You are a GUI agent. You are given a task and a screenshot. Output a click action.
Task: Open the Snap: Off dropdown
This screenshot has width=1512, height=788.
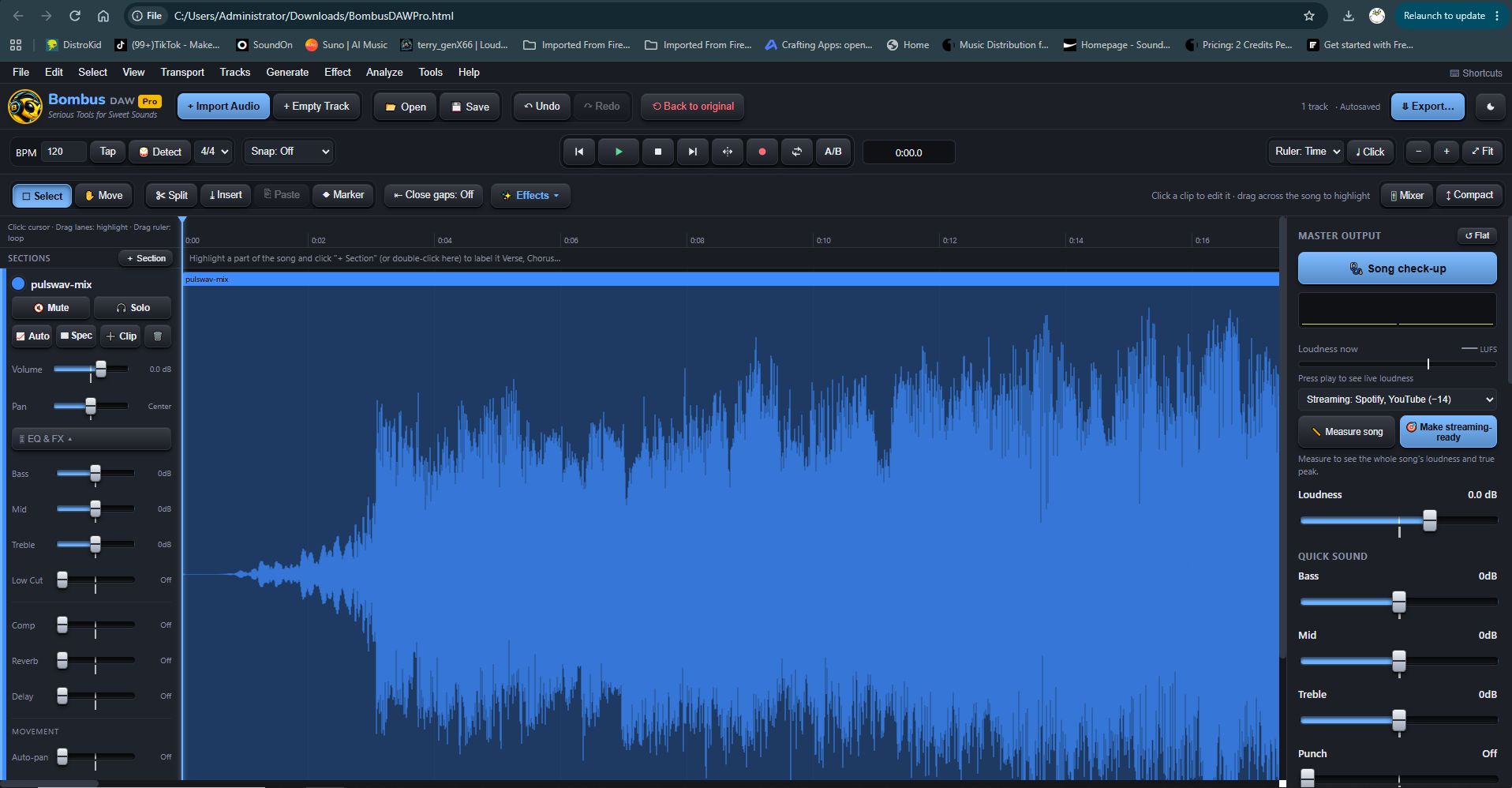289,152
